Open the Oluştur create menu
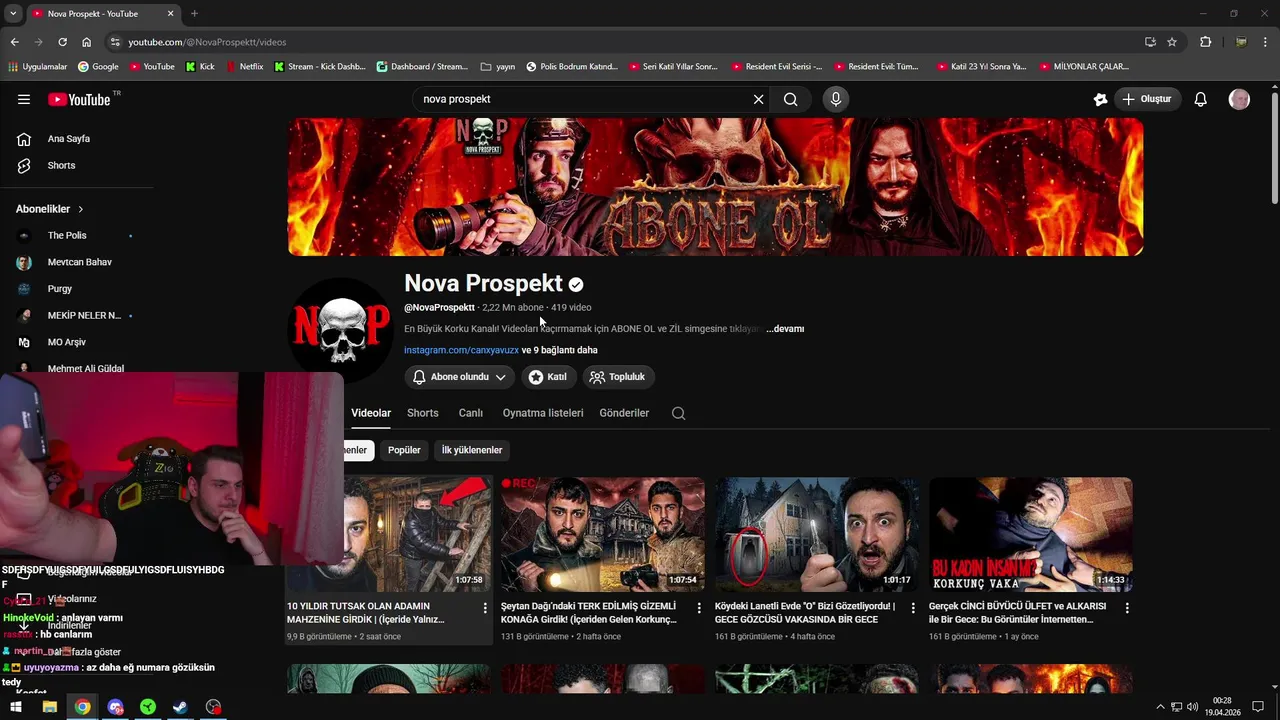Image resolution: width=1280 pixels, height=720 pixels. (x=1147, y=99)
